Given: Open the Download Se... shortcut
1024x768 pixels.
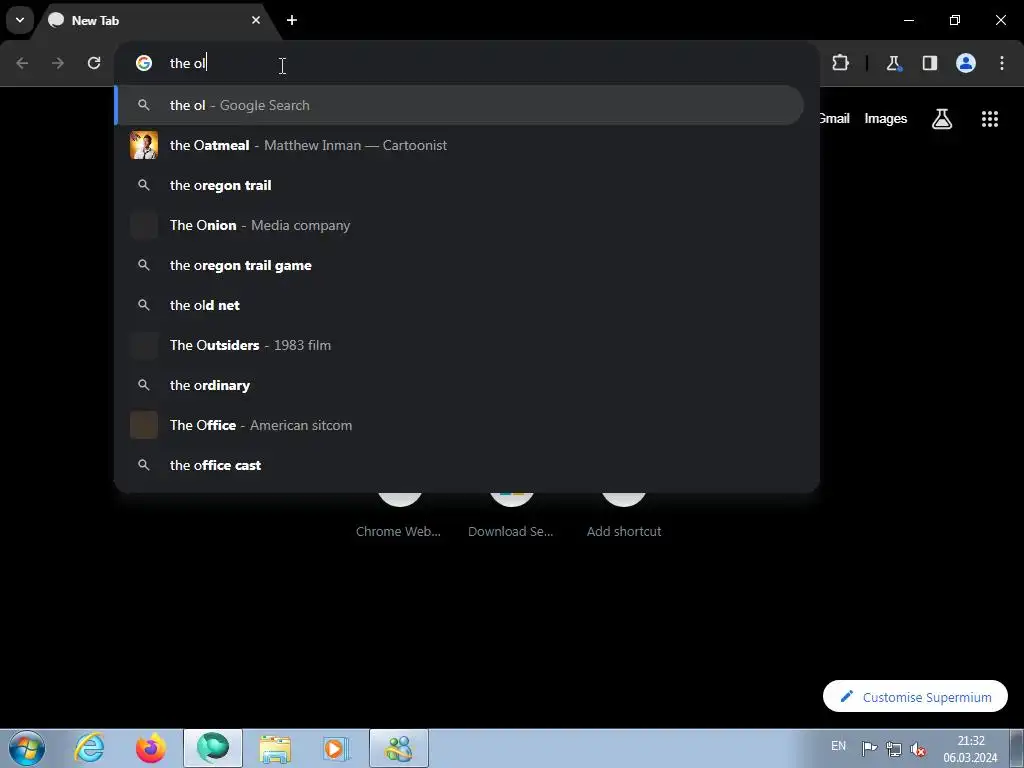Looking at the screenshot, I should 511,516.
